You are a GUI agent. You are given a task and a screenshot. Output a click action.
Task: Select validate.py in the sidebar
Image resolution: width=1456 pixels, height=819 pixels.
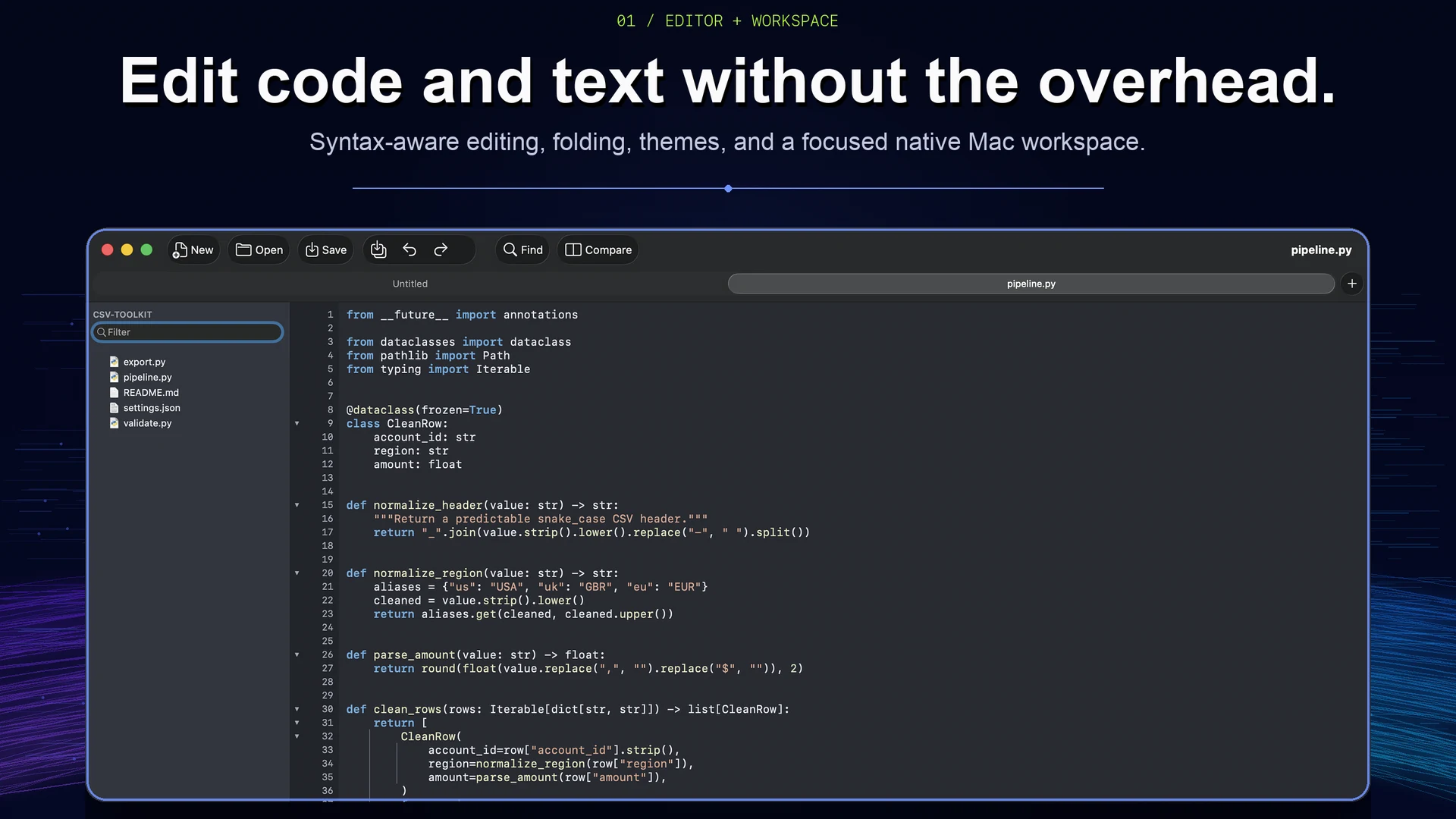[147, 423]
